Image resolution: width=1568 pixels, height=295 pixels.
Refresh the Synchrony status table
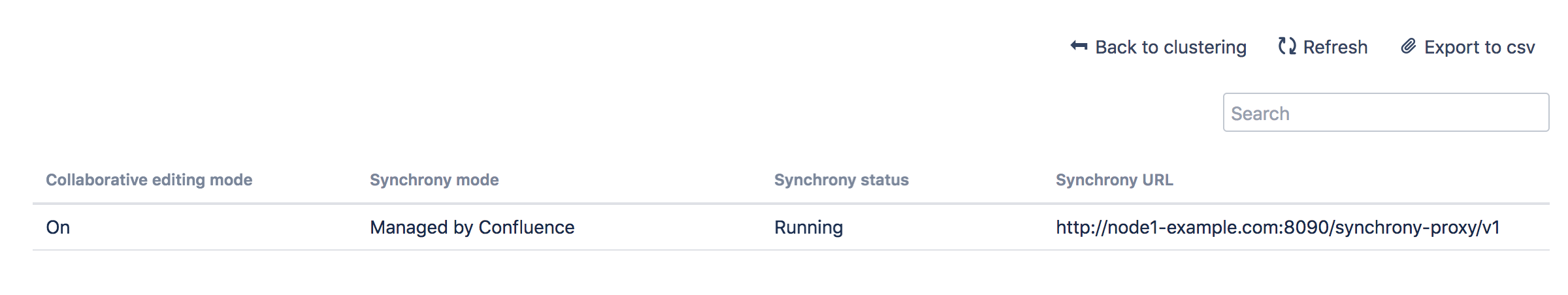[1323, 47]
